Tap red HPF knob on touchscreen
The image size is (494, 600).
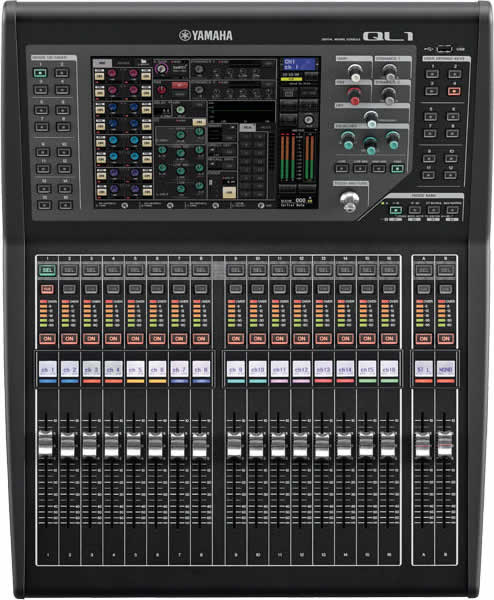pyautogui.click(x=161, y=90)
